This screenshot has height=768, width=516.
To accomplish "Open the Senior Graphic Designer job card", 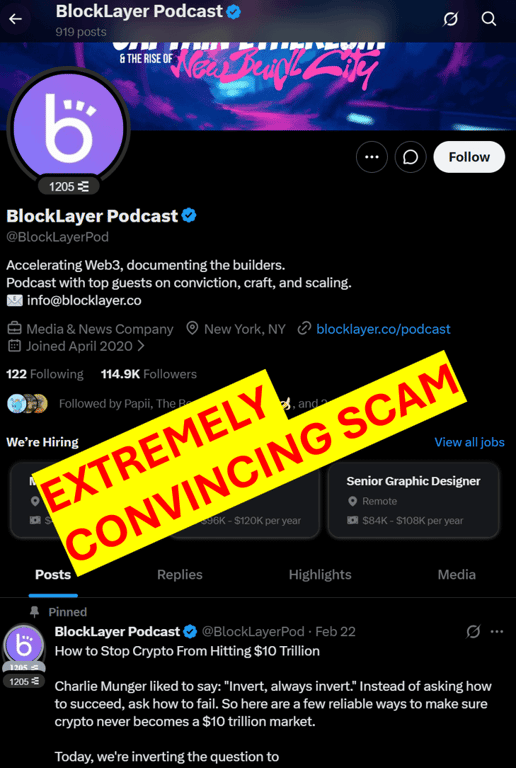I will coord(413,500).
